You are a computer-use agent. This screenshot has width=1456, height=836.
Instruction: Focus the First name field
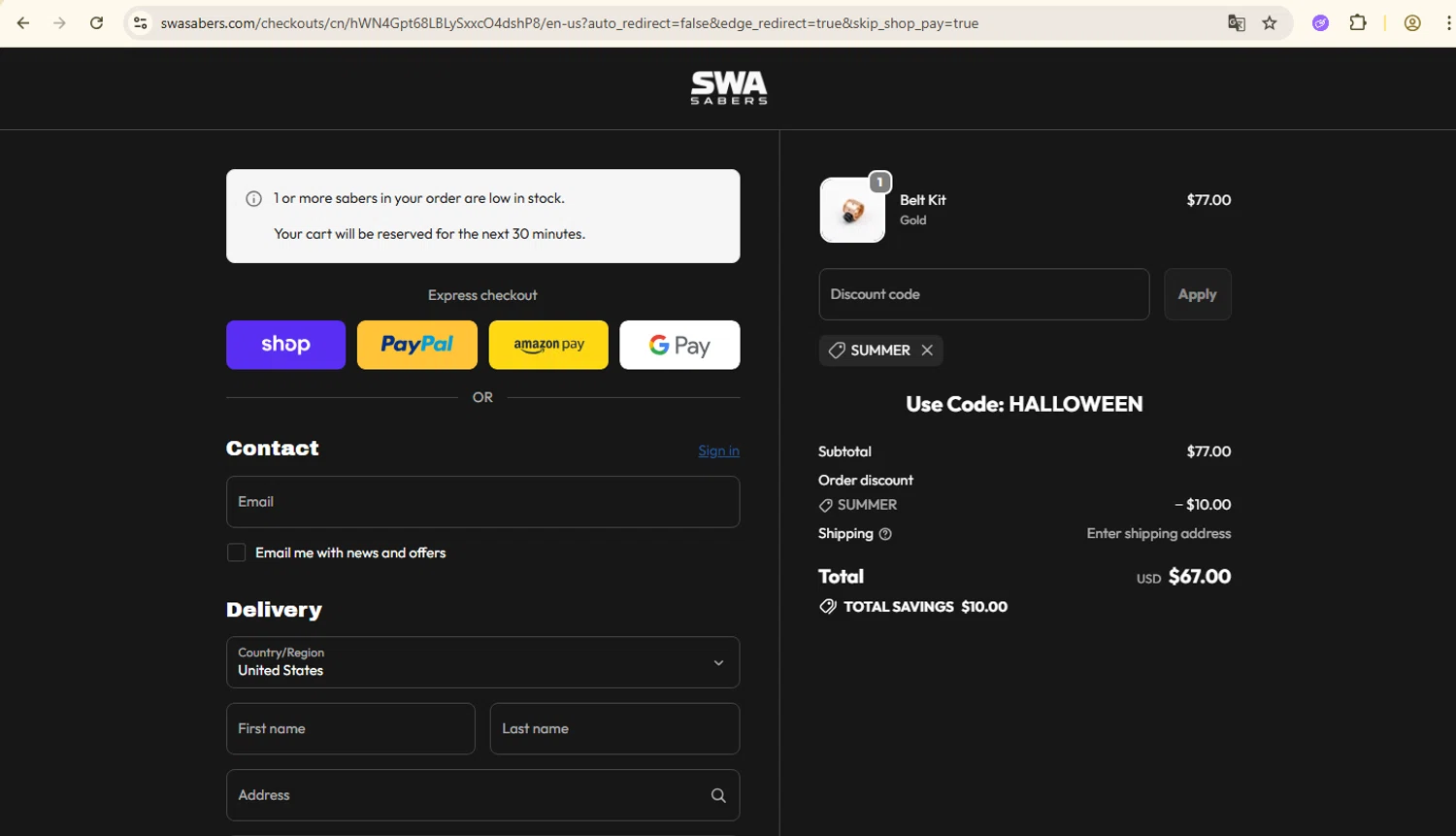(350, 728)
